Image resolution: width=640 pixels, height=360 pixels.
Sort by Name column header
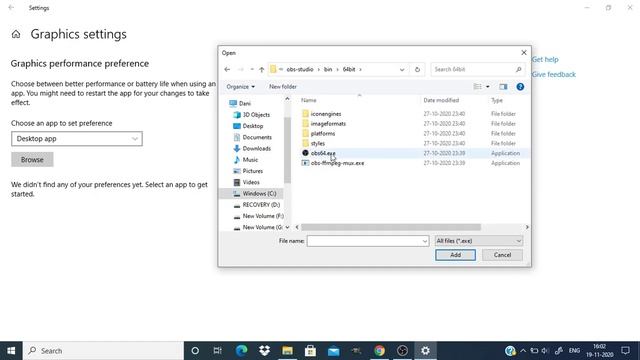point(309,100)
